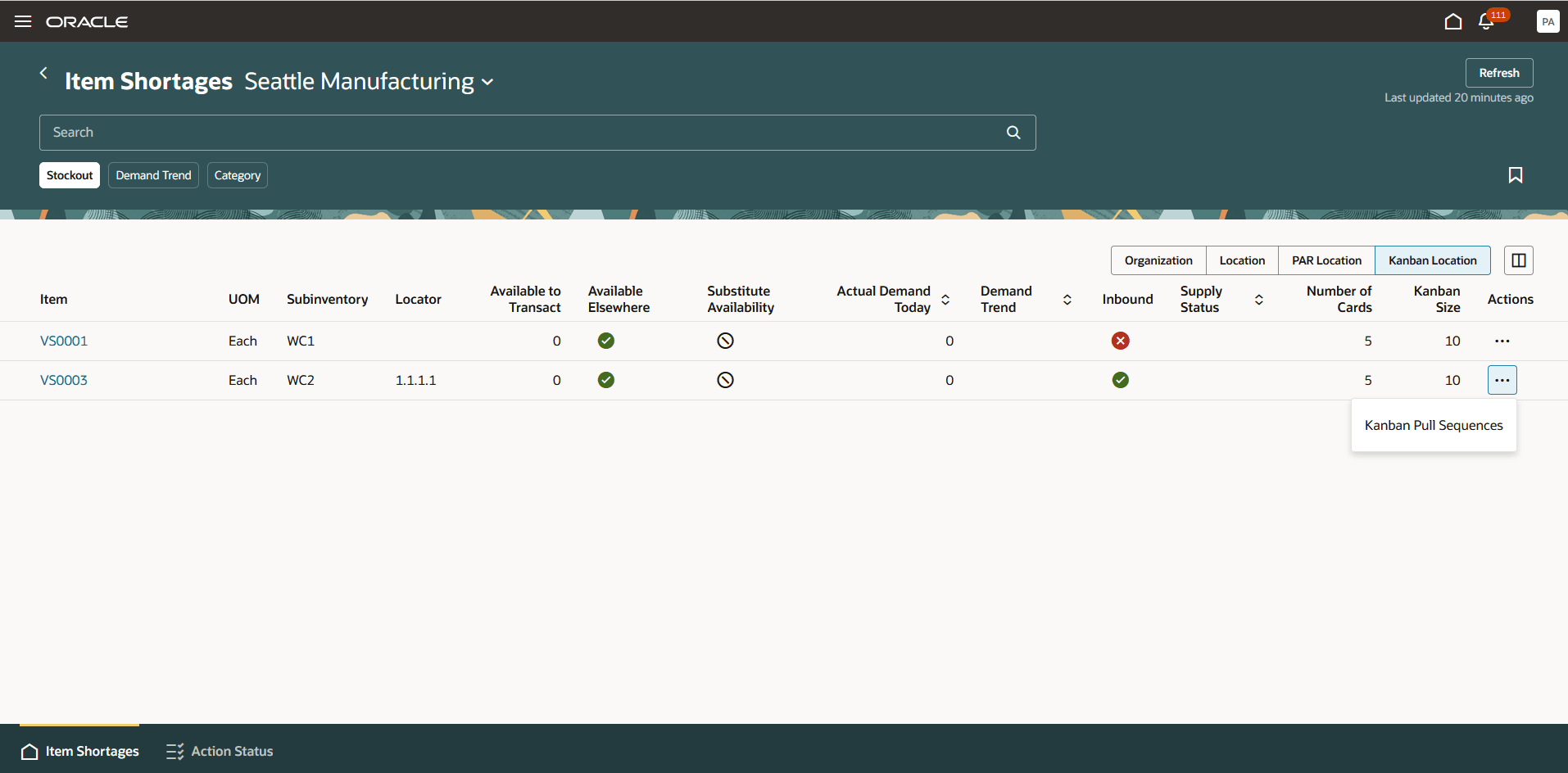
Task: Enable the PAR Location view
Action: 1326,260
